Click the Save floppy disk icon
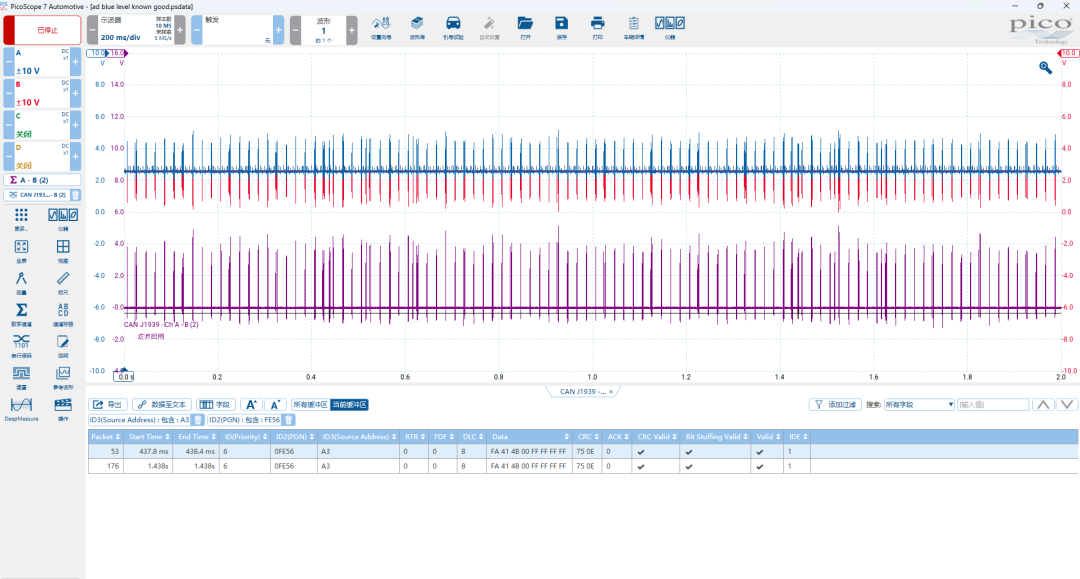Image resolution: width=1080 pixels, height=579 pixels. tap(561, 25)
